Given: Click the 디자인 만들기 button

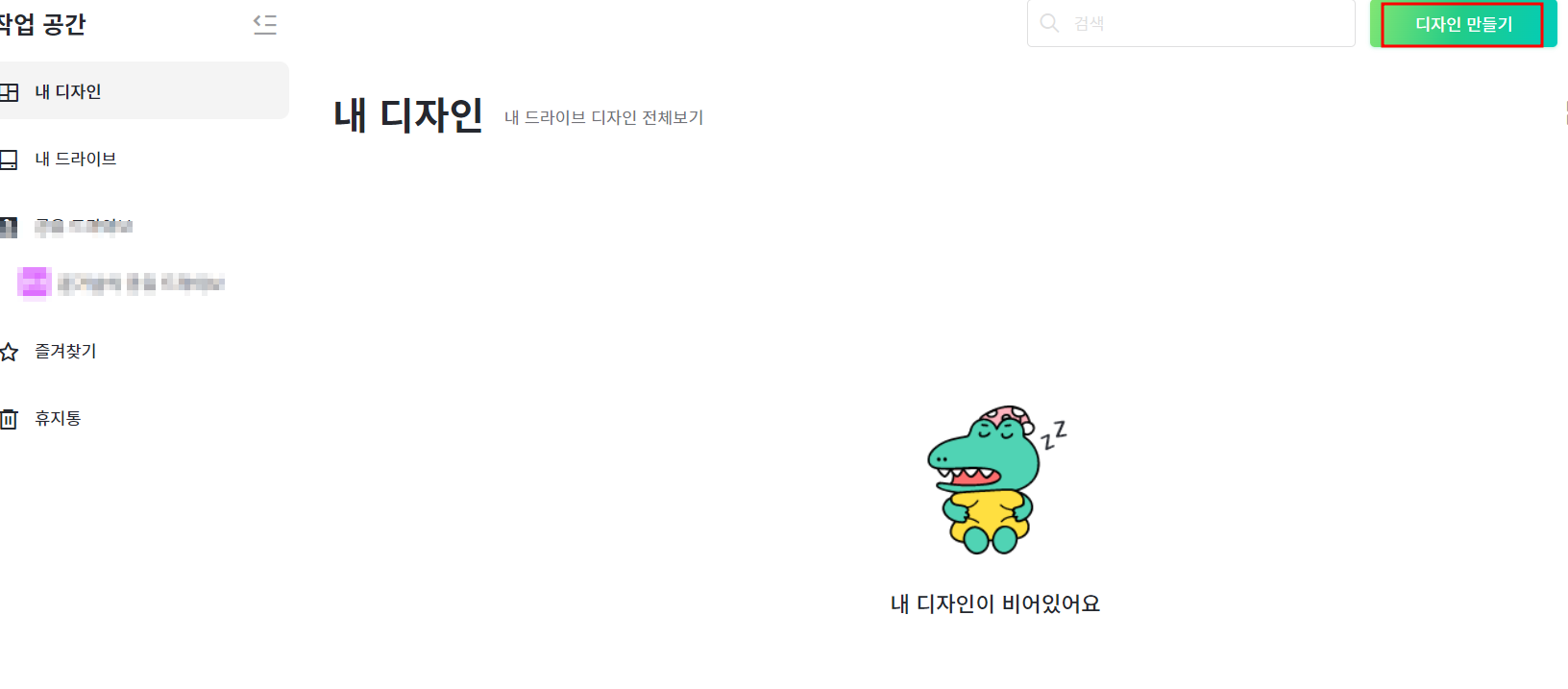Looking at the screenshot, I should click(1463, 24).
